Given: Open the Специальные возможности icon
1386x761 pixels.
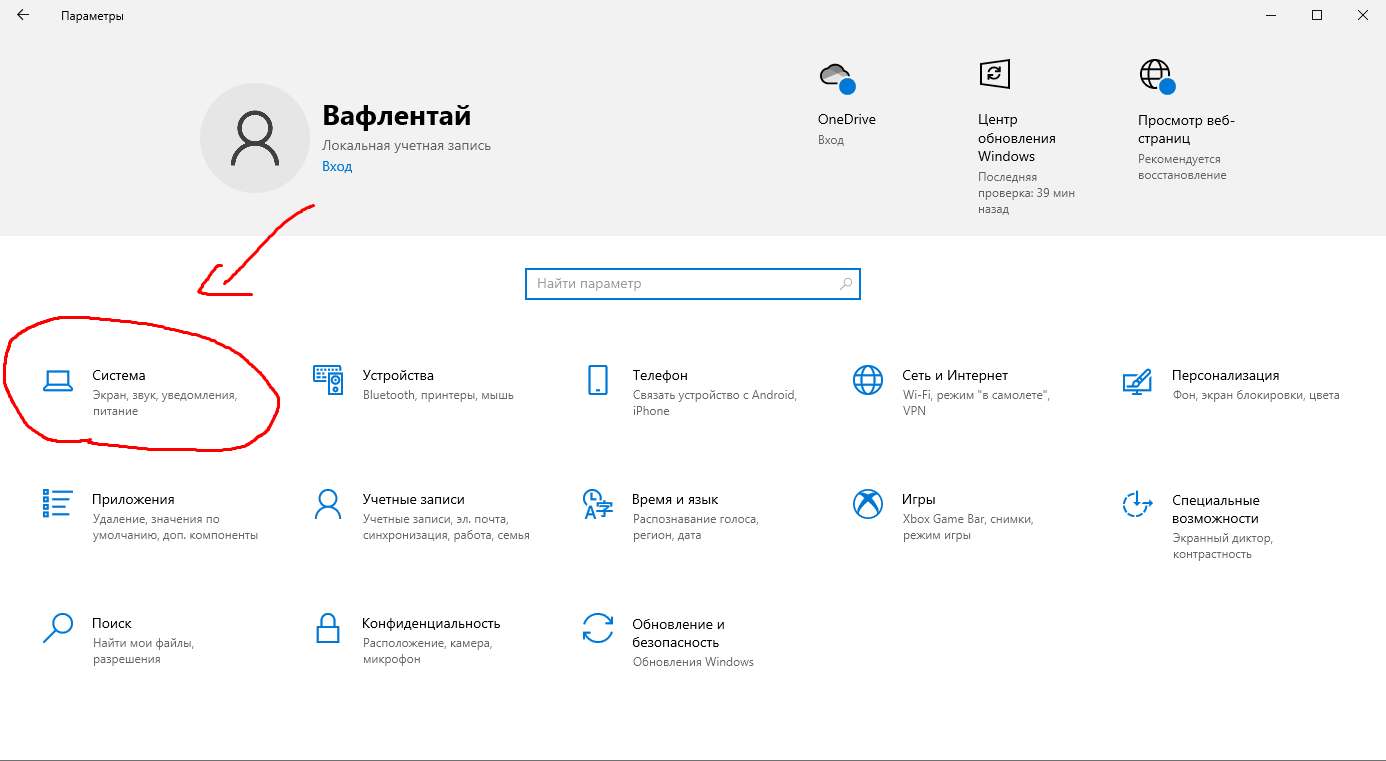Looking at the screenshot, I should point(1138,505).
